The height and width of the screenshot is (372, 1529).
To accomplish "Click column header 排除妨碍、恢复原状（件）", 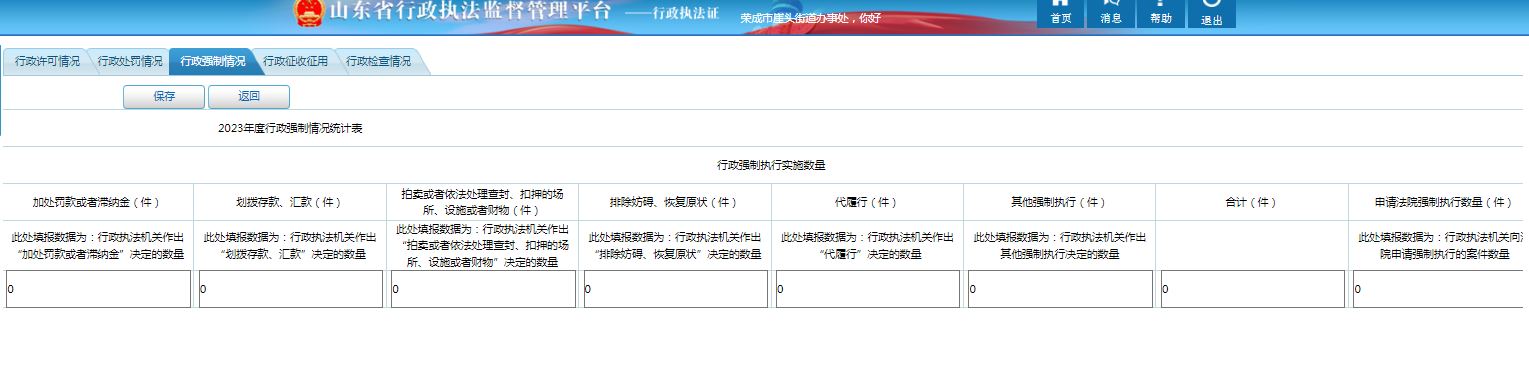I will tap(674, 202).
